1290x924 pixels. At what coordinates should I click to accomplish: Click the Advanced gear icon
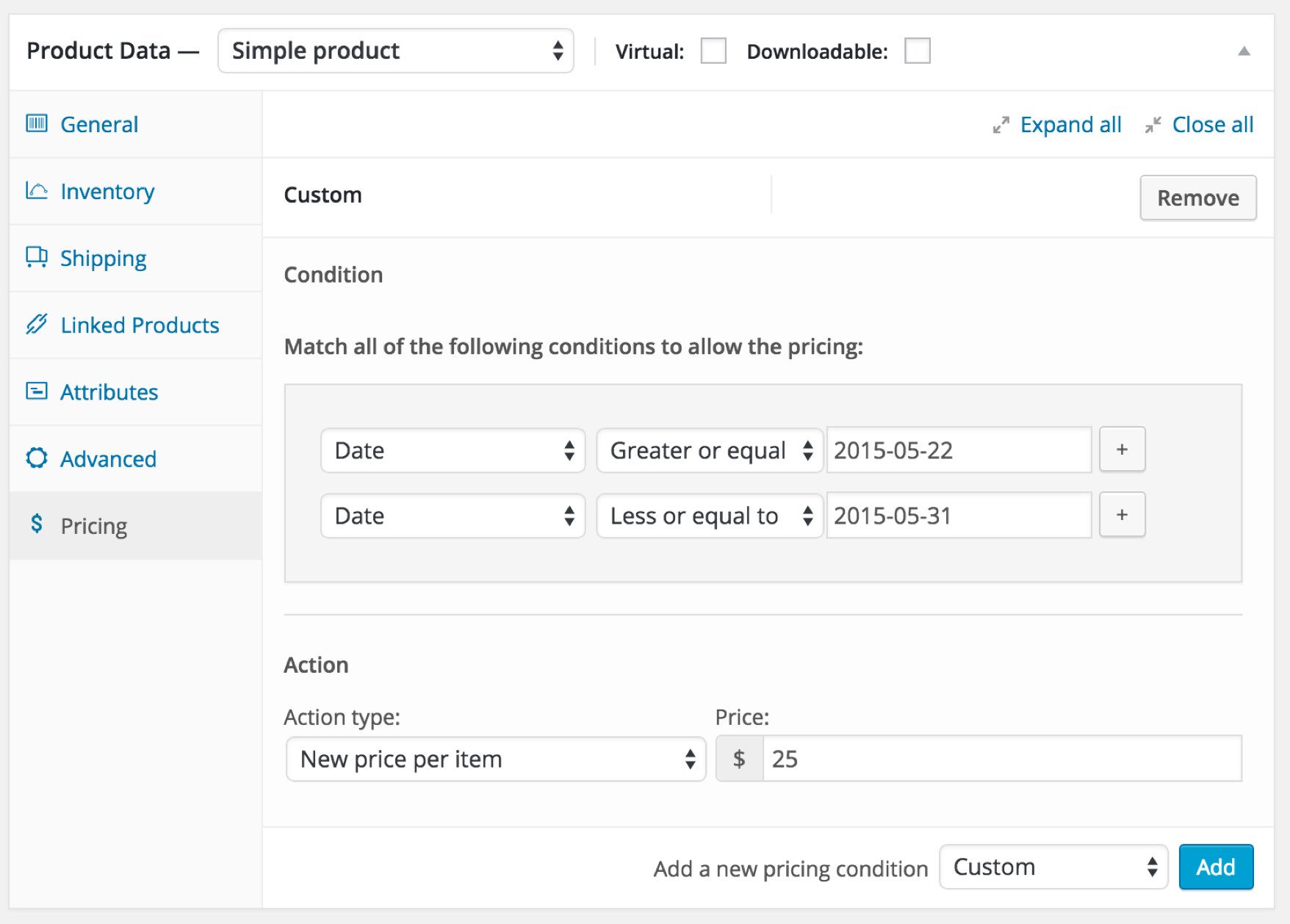(x=37, y=458)
